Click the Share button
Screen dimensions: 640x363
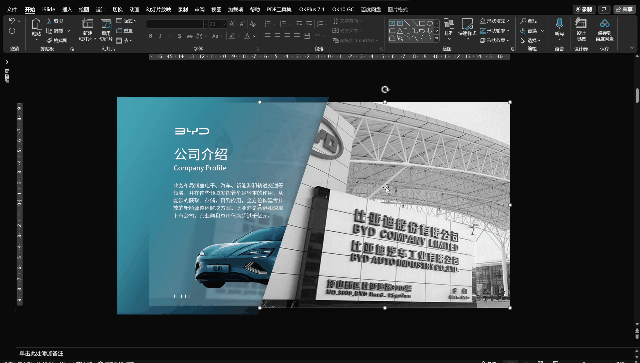[624, 9]
